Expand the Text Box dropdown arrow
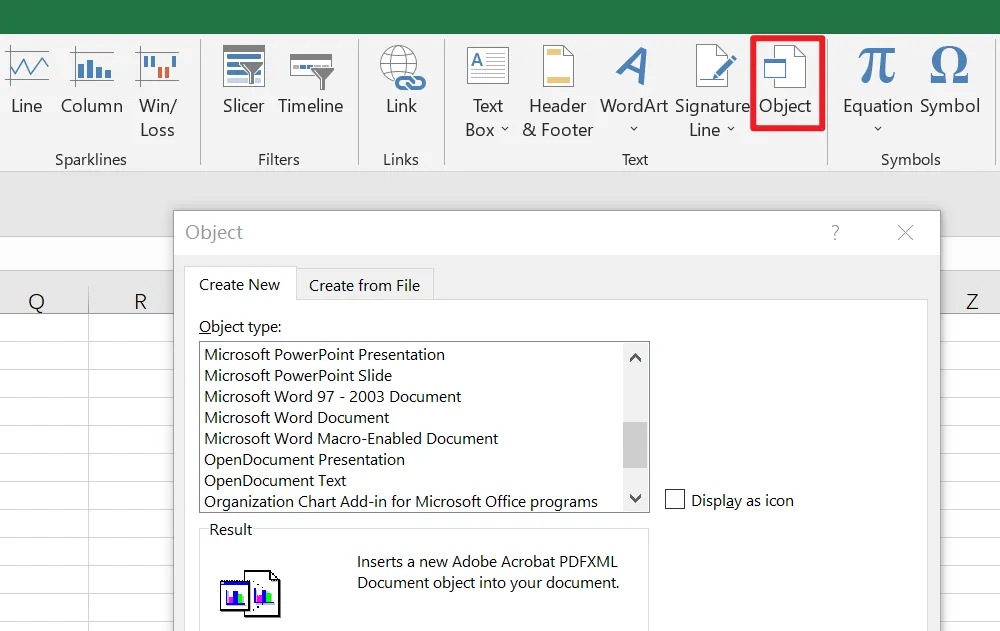The image size is (1000, 631). (505, 130)
